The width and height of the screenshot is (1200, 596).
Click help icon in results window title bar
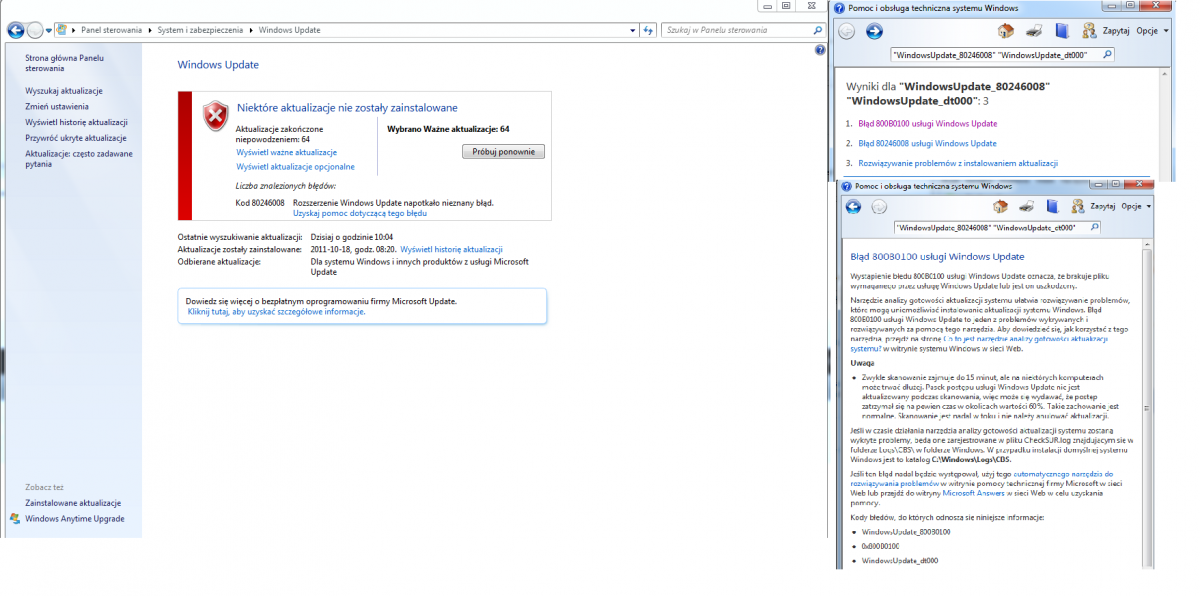pyautogui.click(x=840, y=7)
